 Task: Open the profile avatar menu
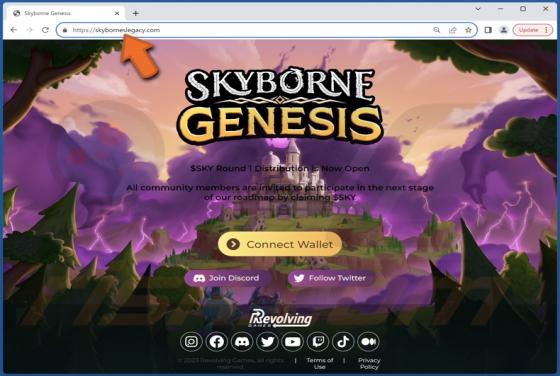(504, 30)
